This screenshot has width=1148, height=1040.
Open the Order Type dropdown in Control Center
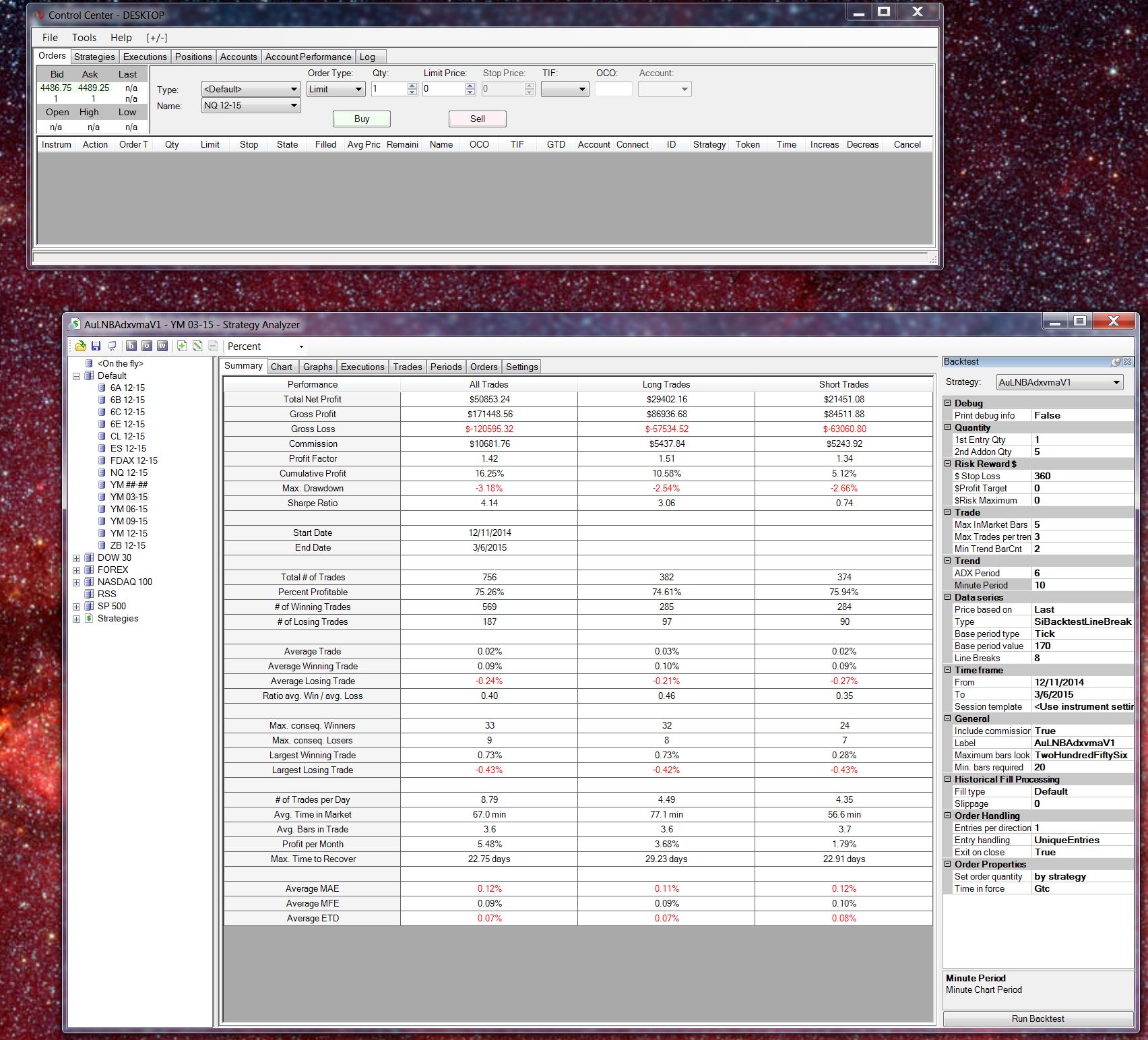pos(336,89)
